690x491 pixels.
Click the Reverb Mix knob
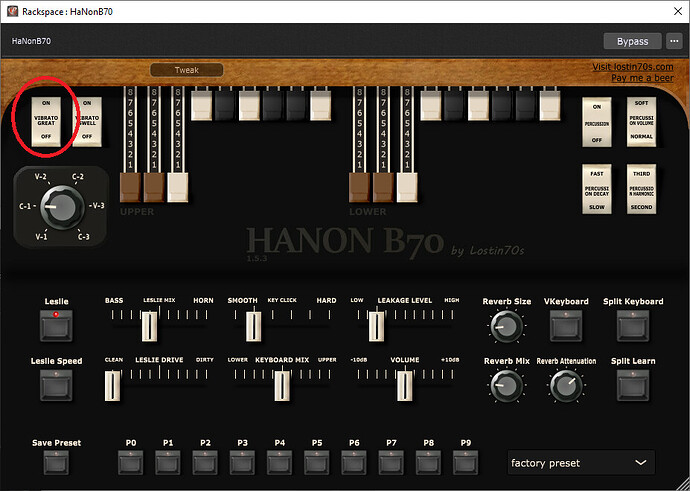[506, 385]
